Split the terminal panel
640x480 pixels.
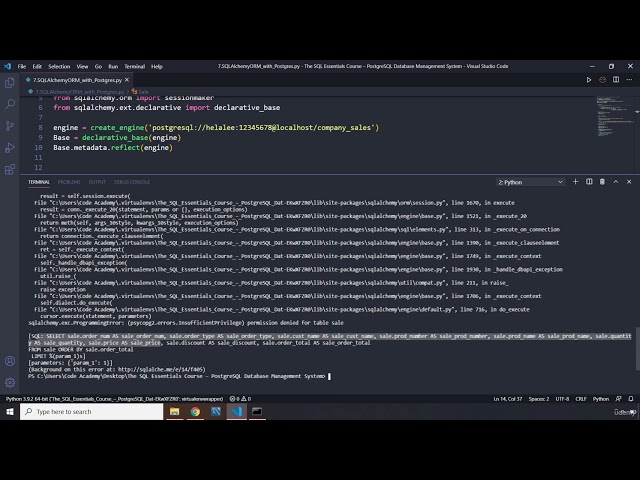click(589, 182)
